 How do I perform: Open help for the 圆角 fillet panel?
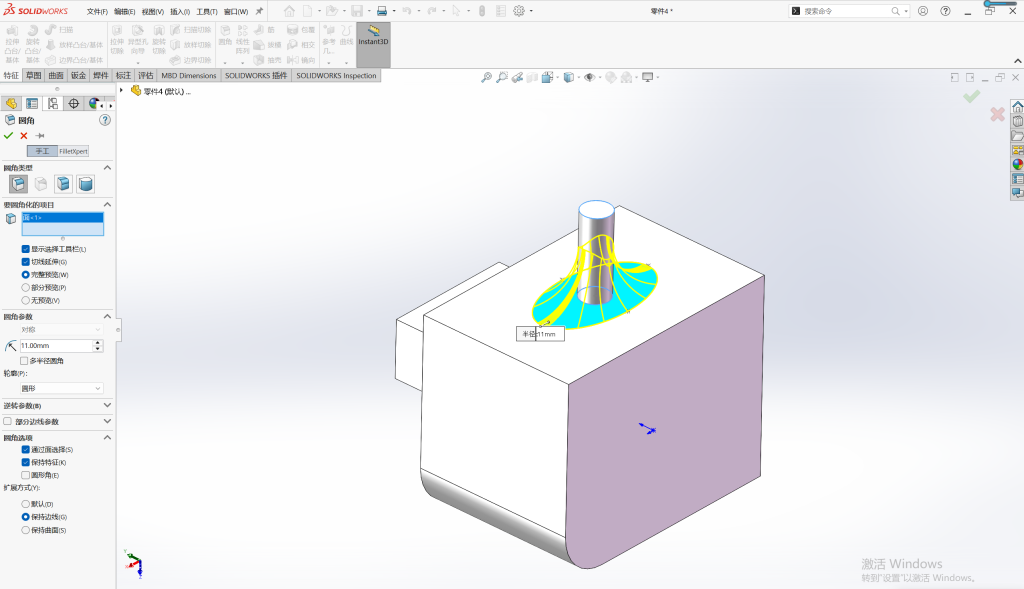[x=105, y=120]
